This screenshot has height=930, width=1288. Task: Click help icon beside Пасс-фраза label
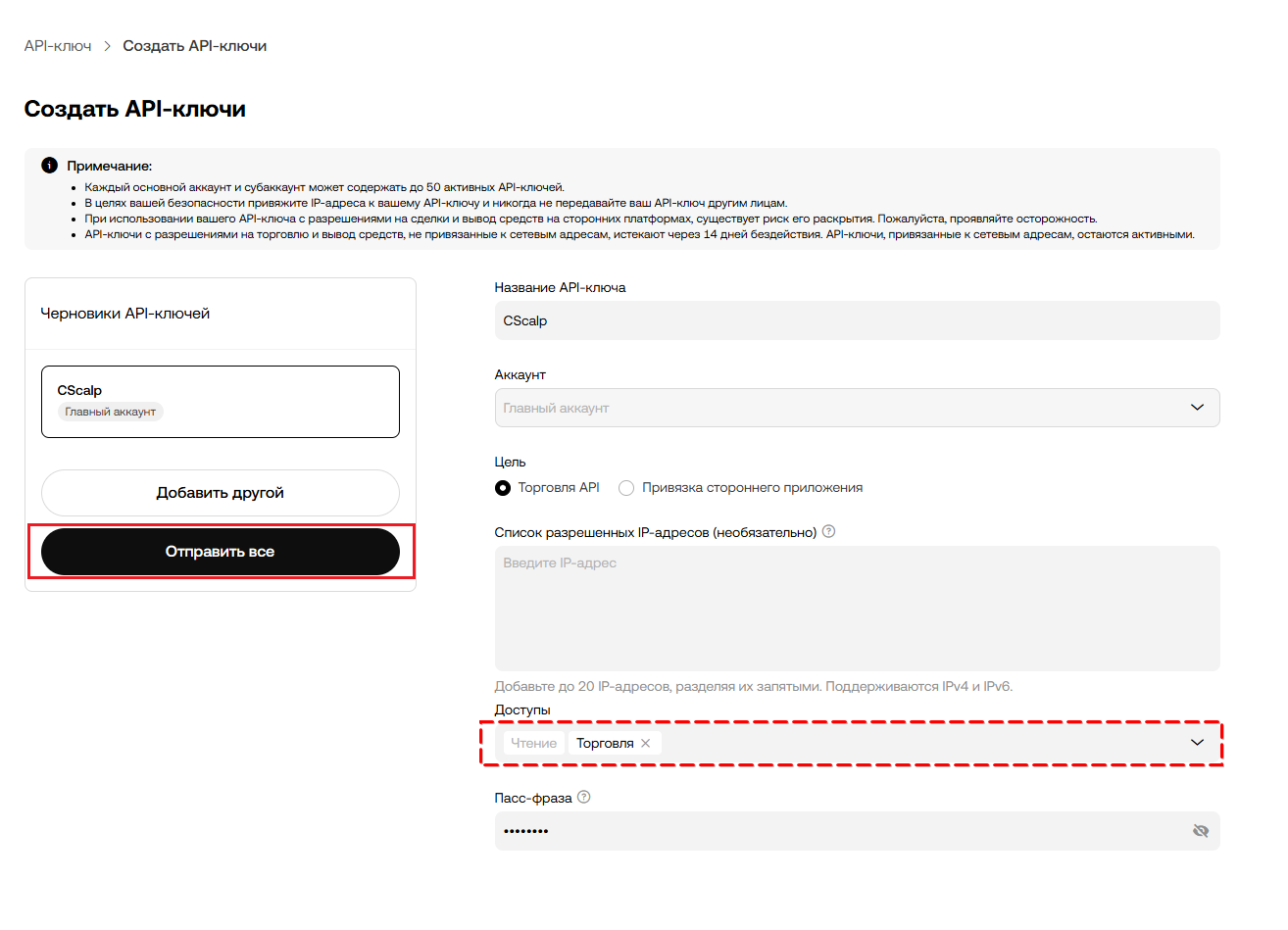584,797
